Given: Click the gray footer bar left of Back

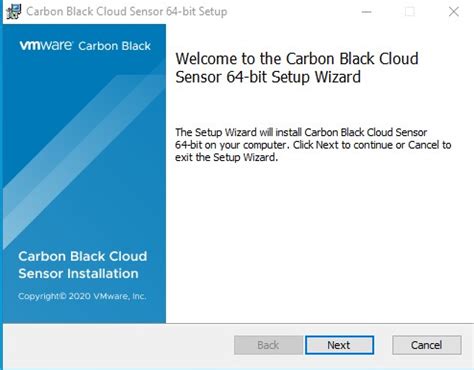Looking at the screenshot, I should click(x=118, y=345).
